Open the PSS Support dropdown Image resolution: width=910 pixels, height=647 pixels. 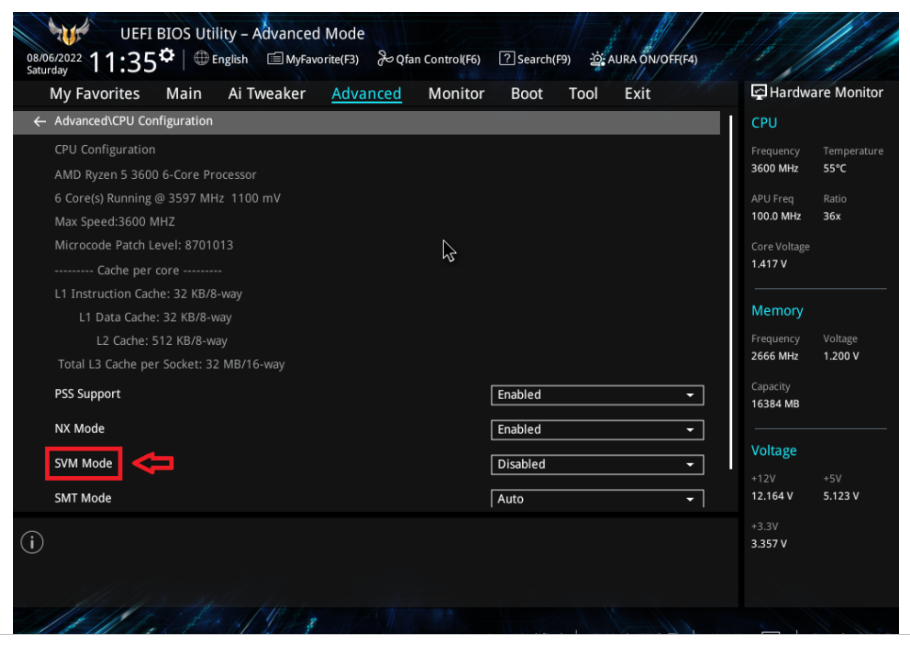click(x=597, y=395)
